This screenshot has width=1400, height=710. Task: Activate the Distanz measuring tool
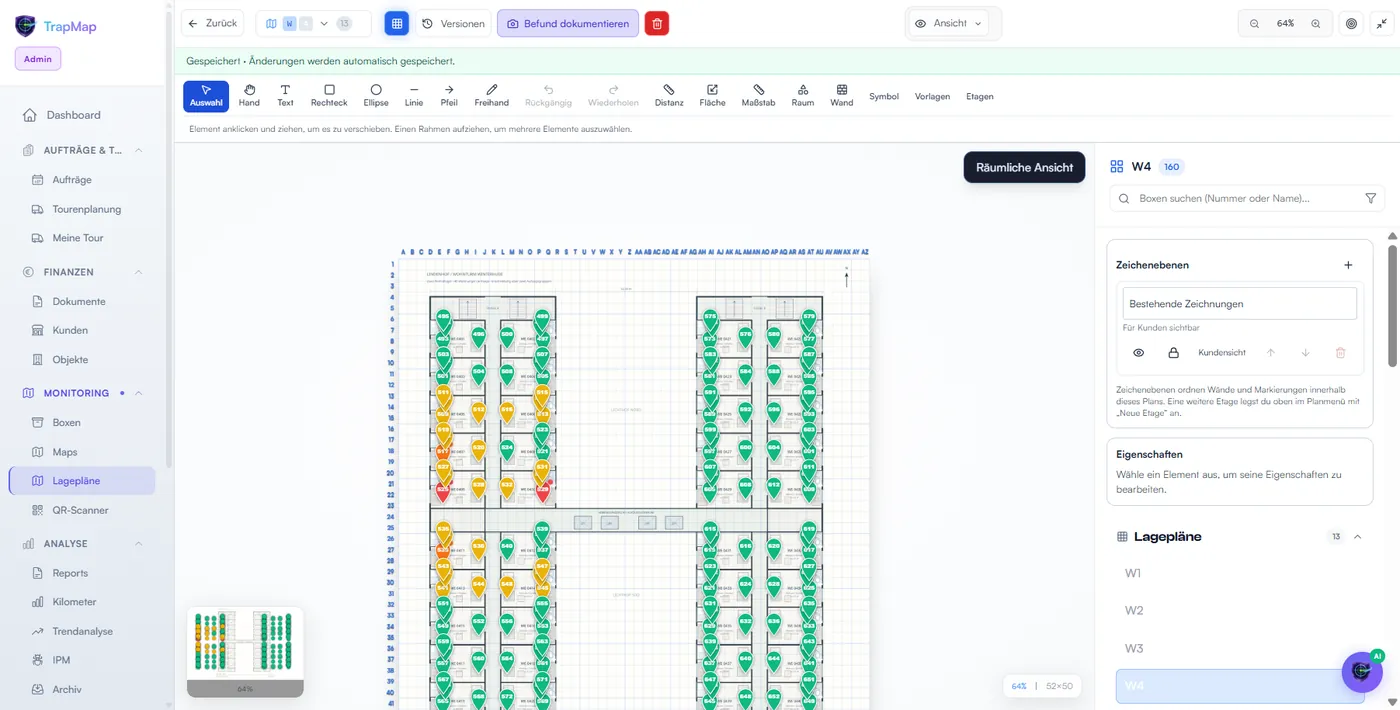[669, 96]
